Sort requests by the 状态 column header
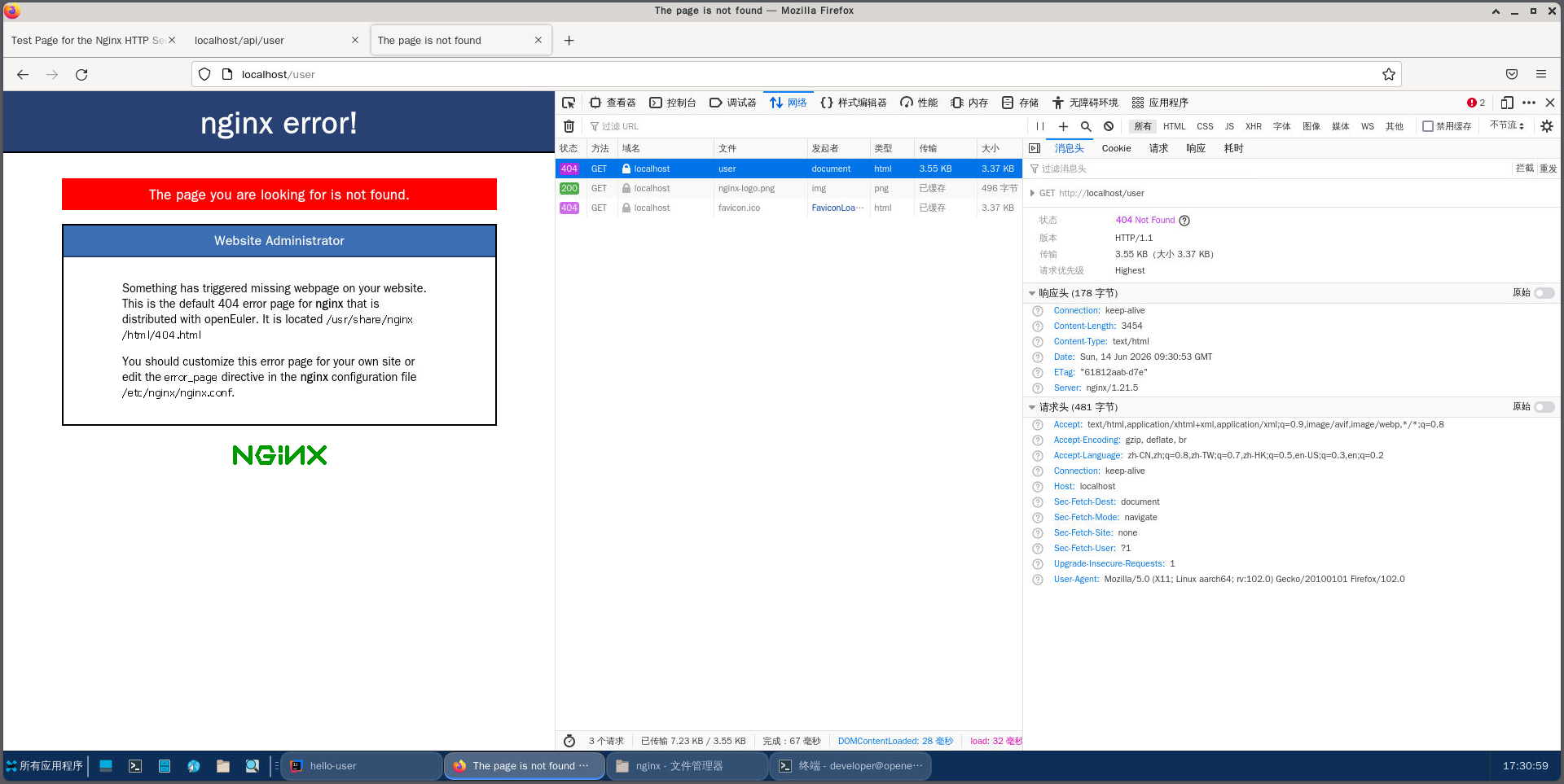This screenshot has width=1564, height=784. [x=571, y=148]
